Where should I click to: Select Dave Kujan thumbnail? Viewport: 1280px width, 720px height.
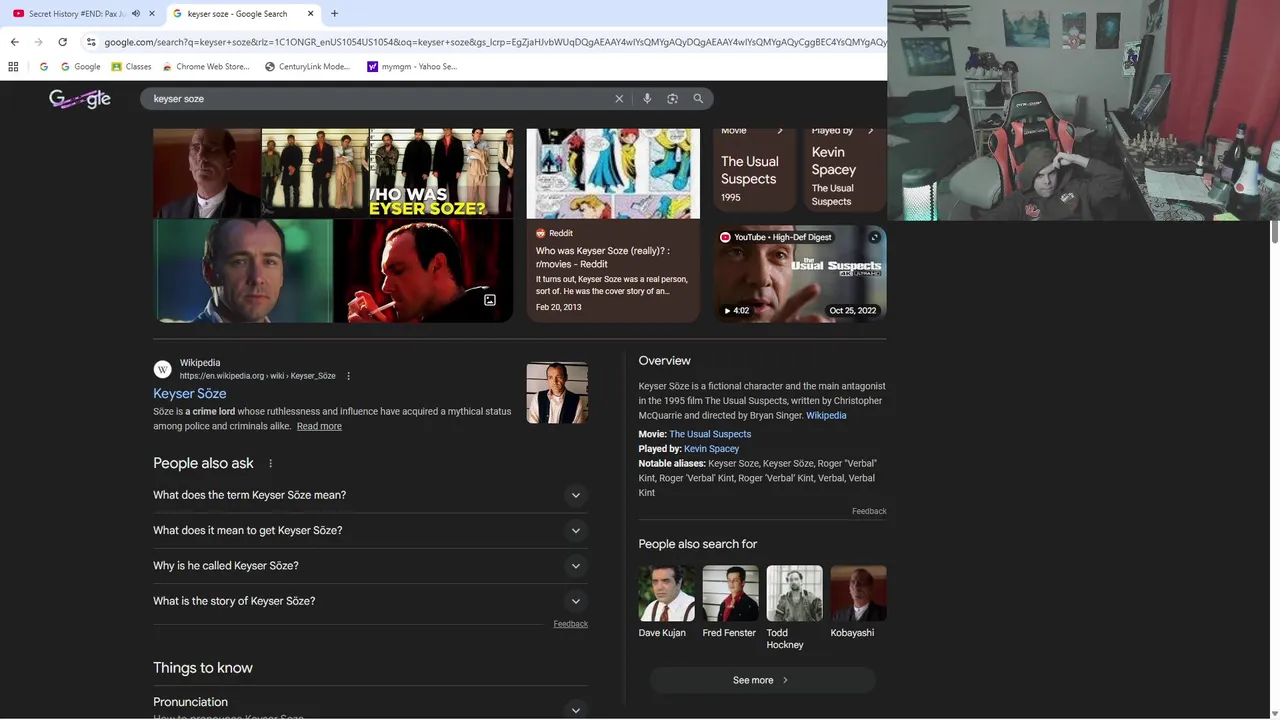[x=666, y=593]
